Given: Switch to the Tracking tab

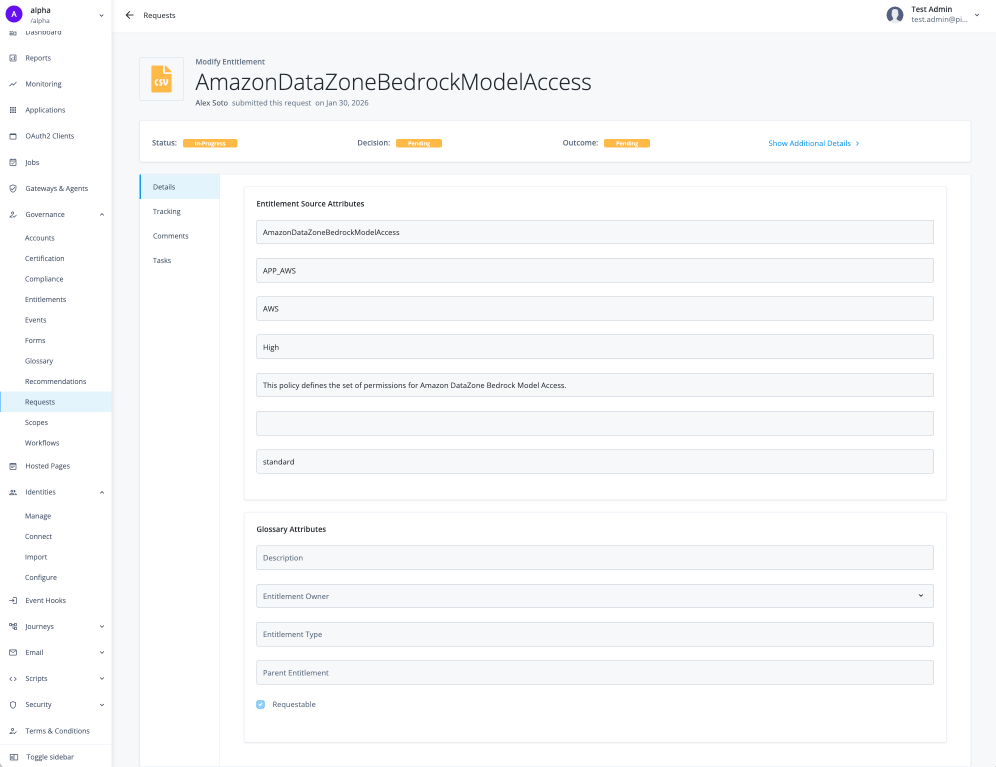Looking at the screenshot, I should click(x=167, y=211).
